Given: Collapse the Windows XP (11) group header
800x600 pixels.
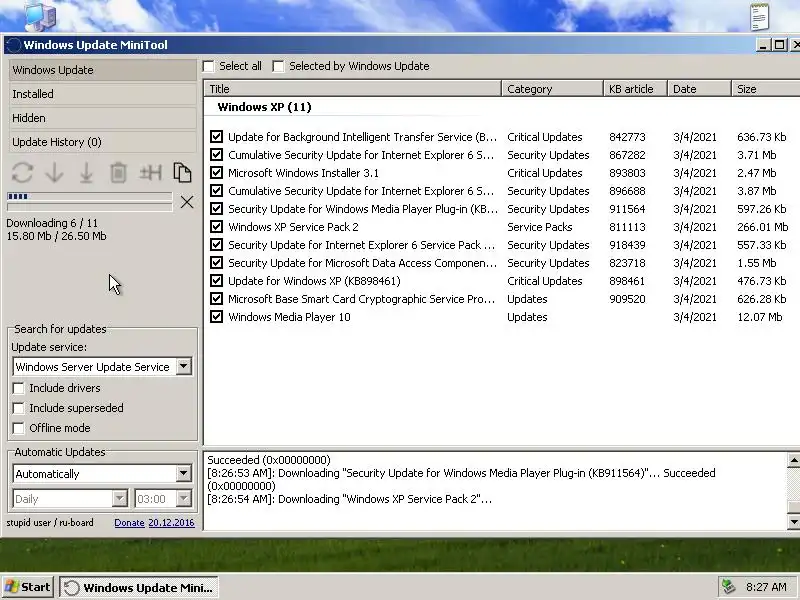Looking at the screenshot, I should 264,107.
